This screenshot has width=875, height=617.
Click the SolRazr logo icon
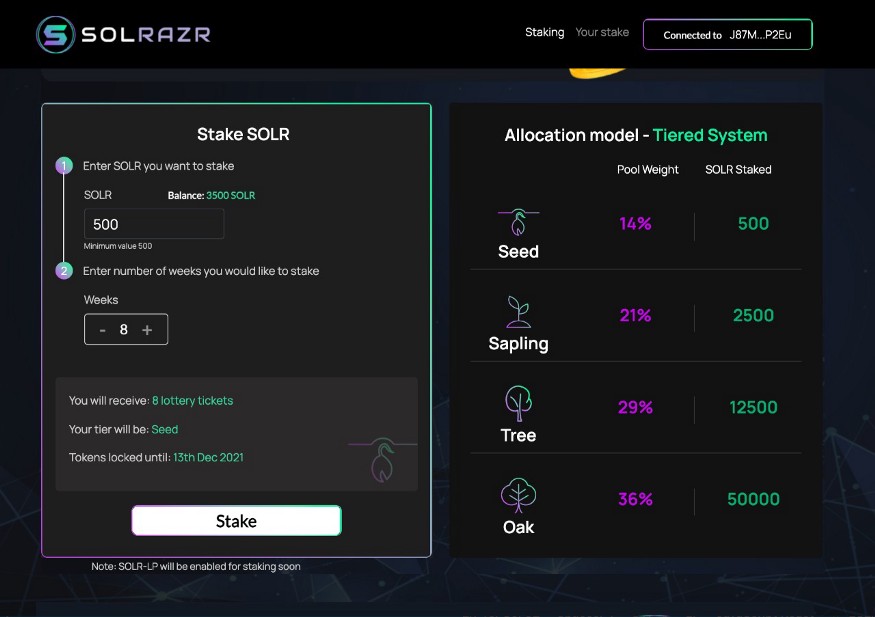click(55, 35)
